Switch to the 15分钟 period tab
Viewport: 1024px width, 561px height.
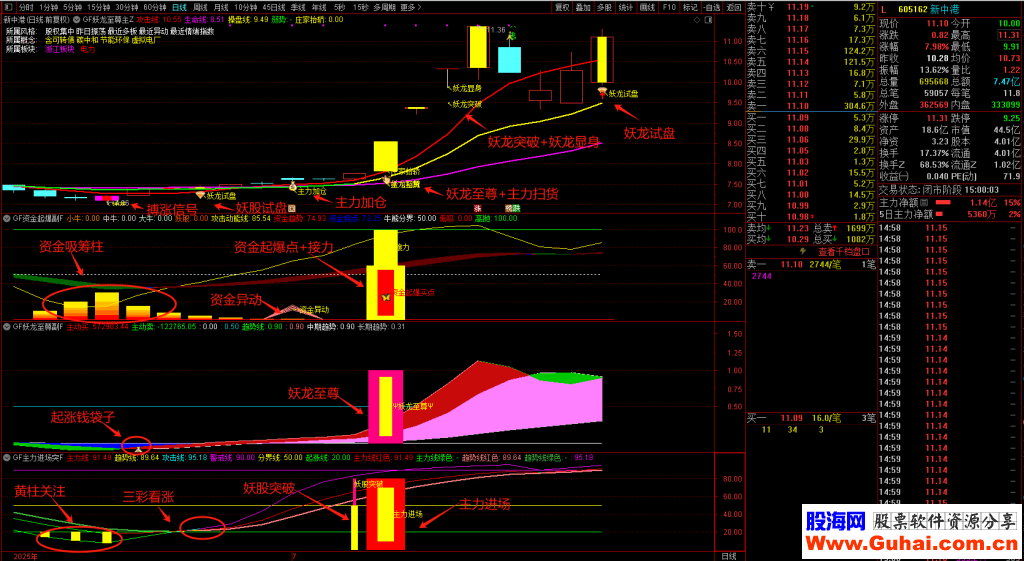coord(99,8)
